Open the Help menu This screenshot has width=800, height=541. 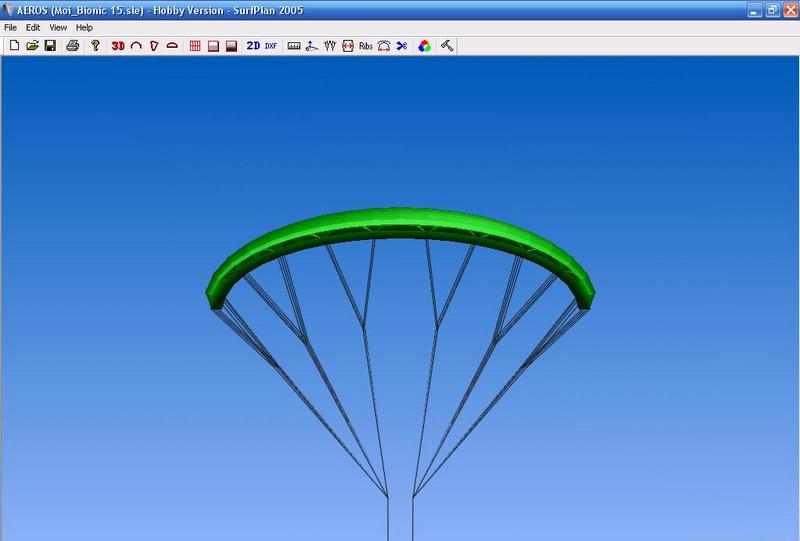(x=84, y=27)
